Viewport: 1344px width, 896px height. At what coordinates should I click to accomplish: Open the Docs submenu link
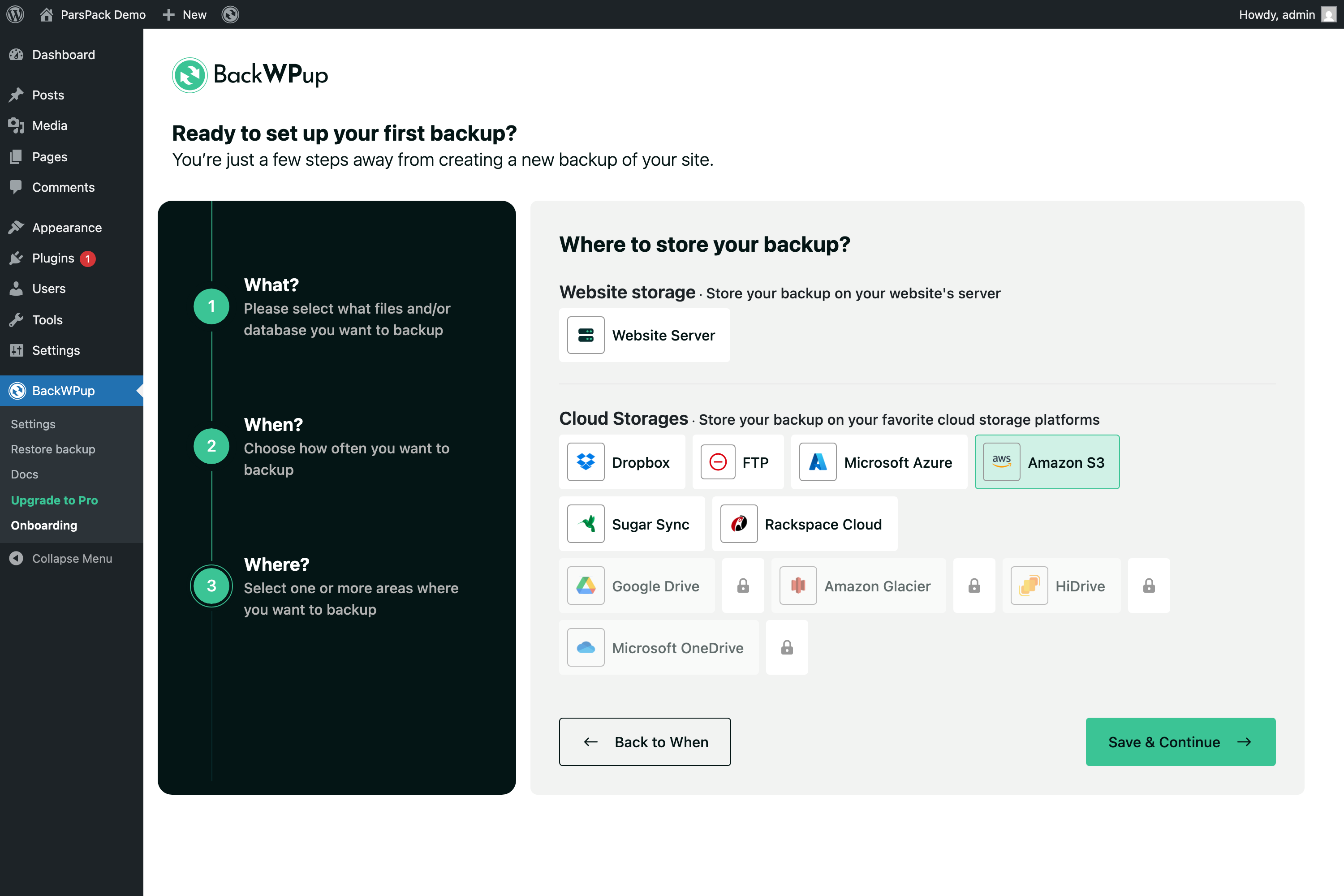tap(25, 474)
